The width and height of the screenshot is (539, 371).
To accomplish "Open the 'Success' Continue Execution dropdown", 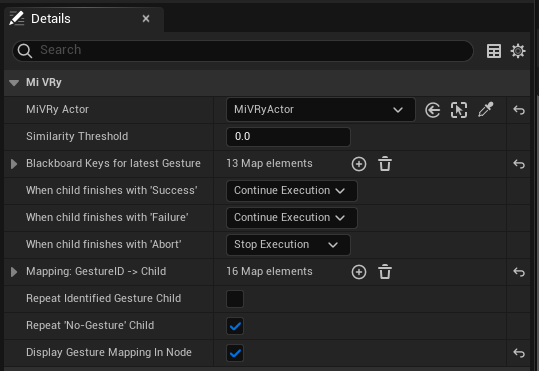I will 292,191.
